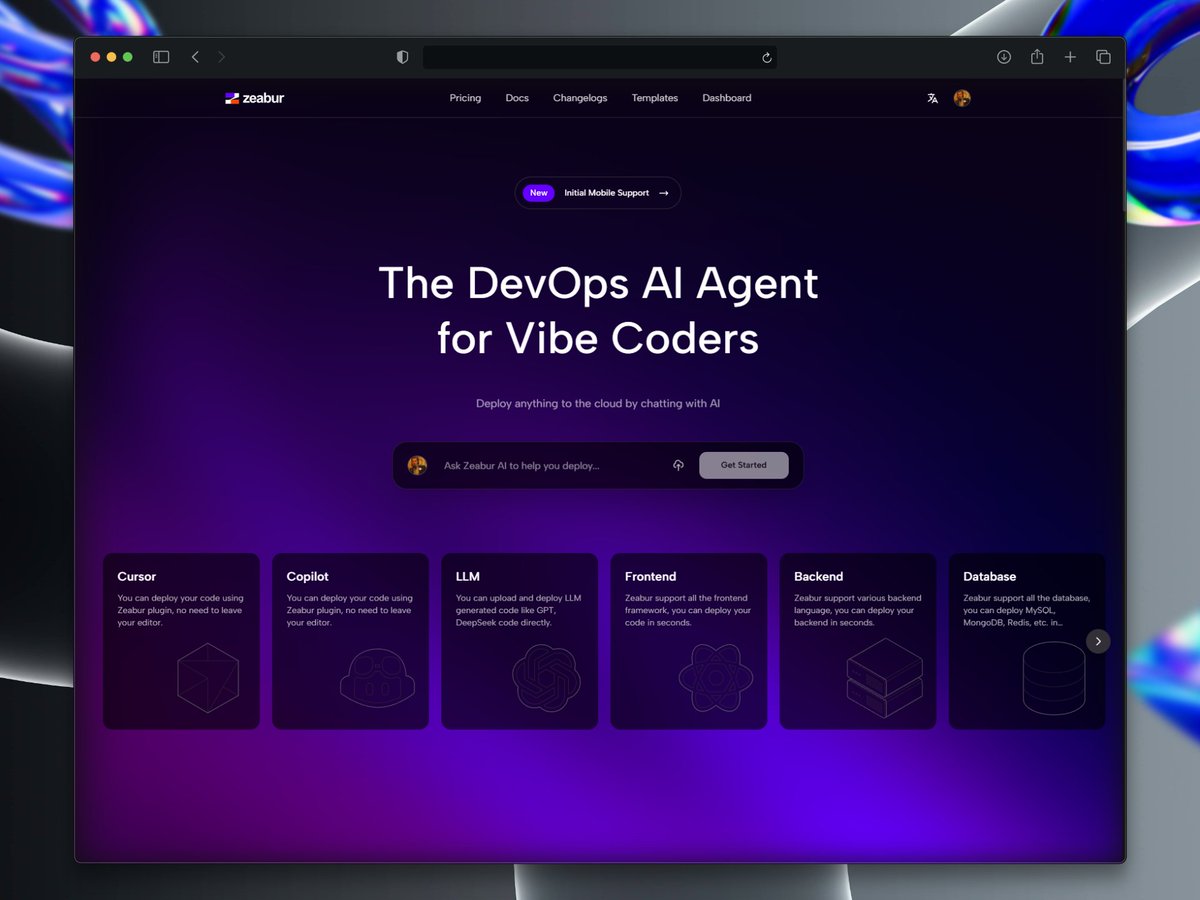Click the React atom icon on the Frontend card
1200x900 pixels.
[716, 677]
